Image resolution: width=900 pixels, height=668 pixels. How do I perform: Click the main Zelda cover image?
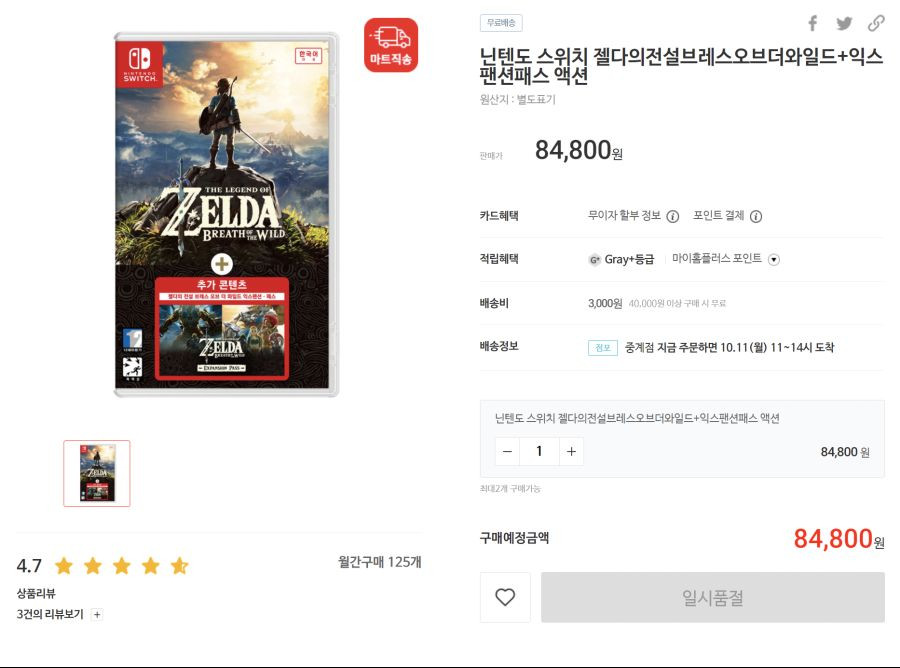click(x=226, y=215)
